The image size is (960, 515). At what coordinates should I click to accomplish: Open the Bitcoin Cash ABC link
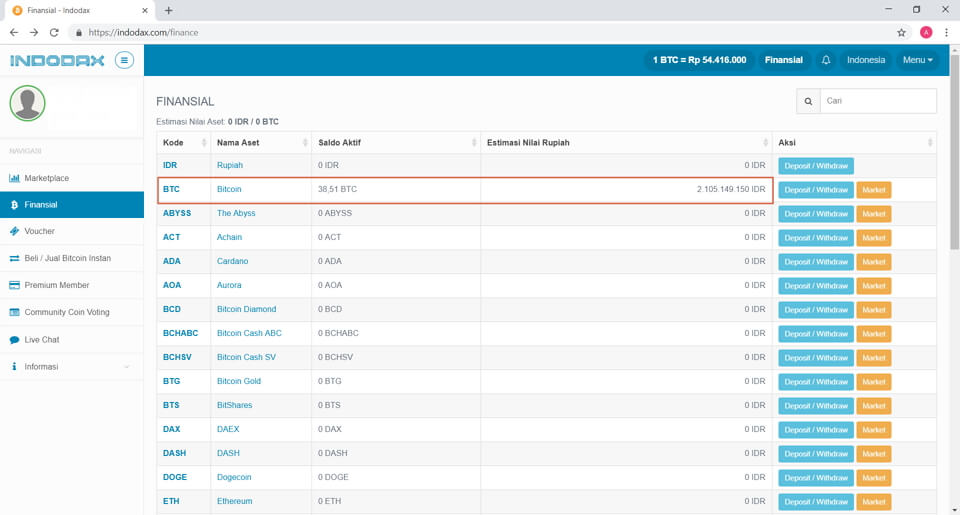(x=249, y=333)
